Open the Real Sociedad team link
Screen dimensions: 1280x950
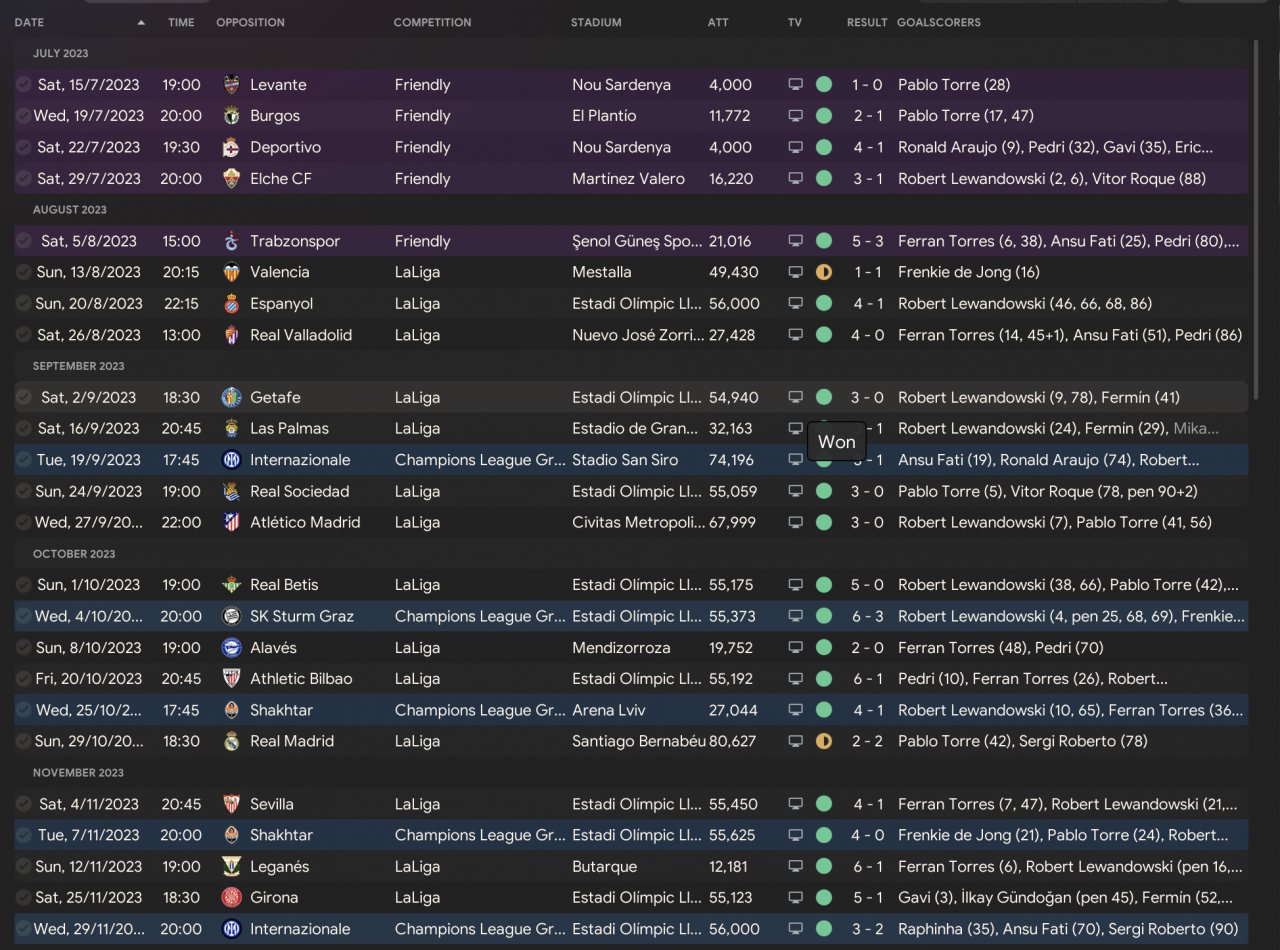coord(299,491)
